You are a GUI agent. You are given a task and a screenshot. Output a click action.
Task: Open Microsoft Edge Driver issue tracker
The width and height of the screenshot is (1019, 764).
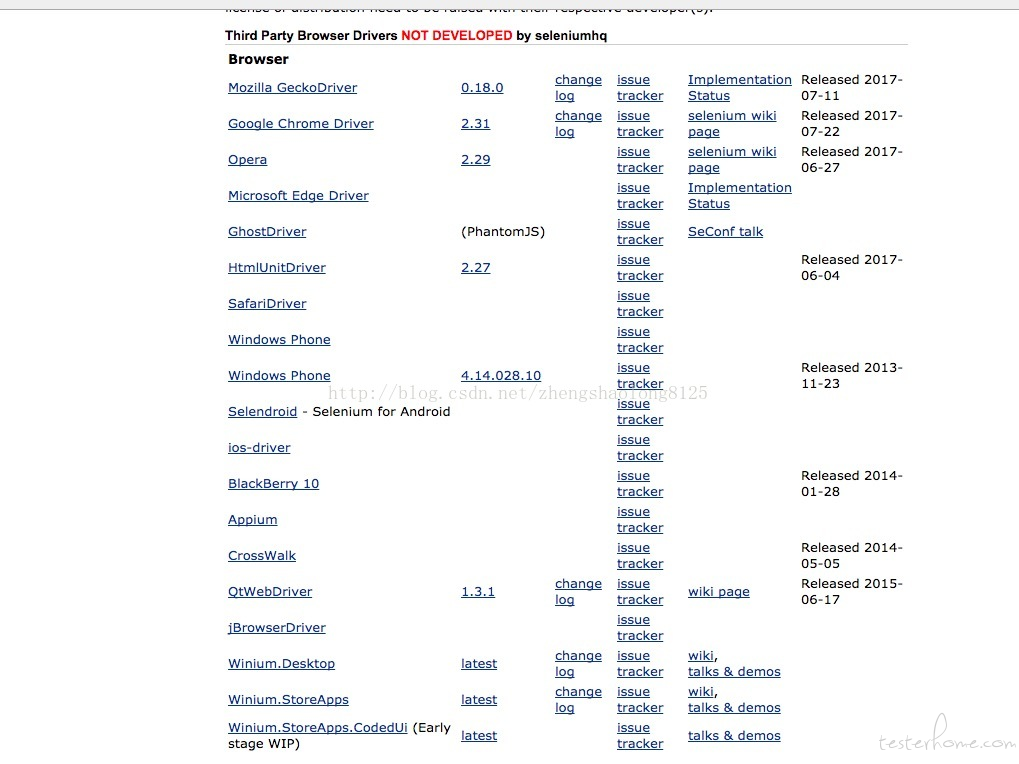[640, 196]
